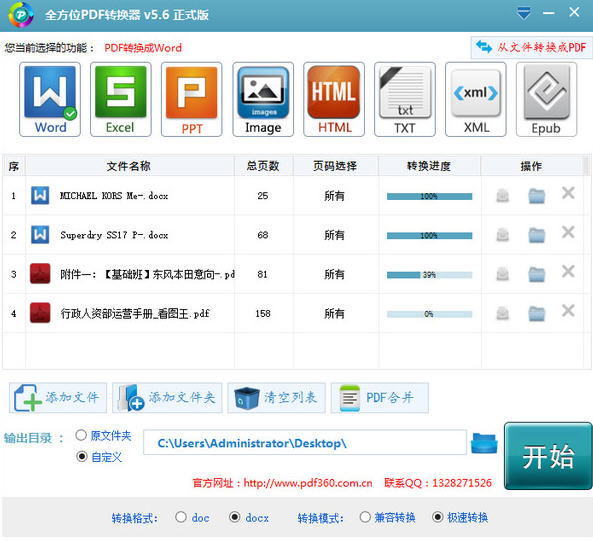The image size is (593, 541).
Task: Click the 39% progress bar in row 3
Action: point(429,275)
